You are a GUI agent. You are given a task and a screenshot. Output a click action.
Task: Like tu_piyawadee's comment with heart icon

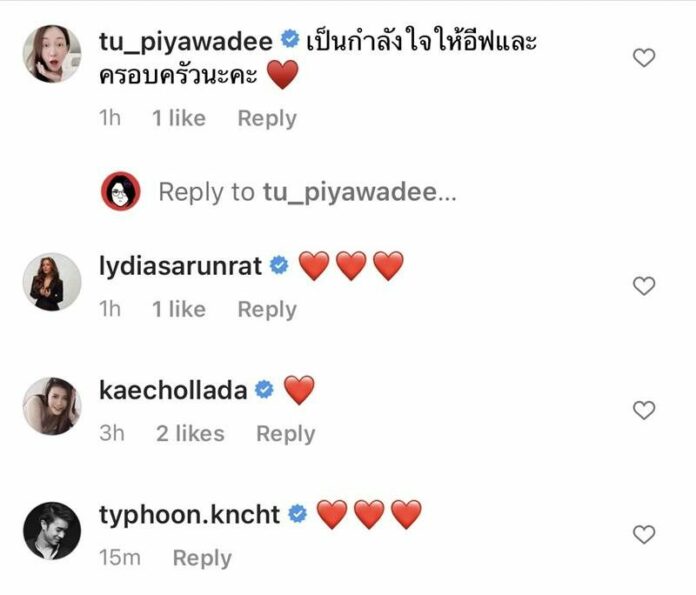pyautogui.click(x=644, y=58)
